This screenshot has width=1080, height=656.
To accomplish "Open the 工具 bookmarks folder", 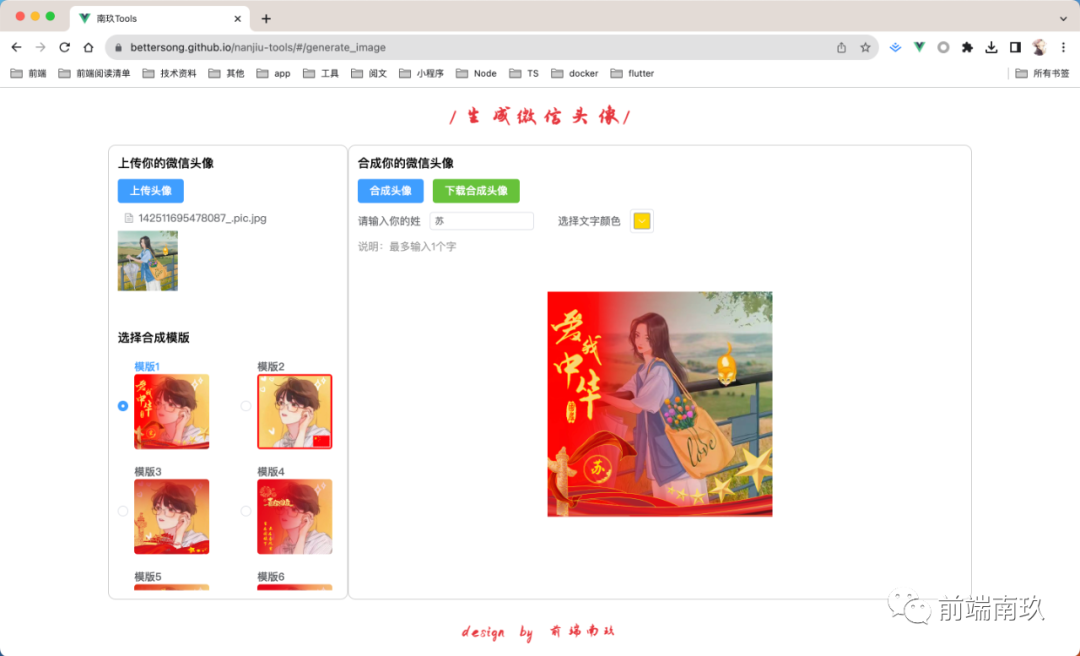I will (x=321, y=73).
